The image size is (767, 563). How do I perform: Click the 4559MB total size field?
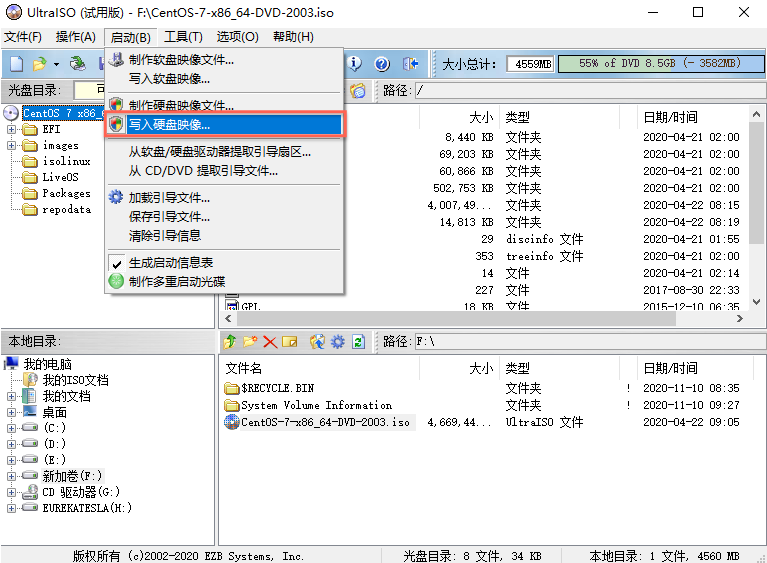(530, 64)
